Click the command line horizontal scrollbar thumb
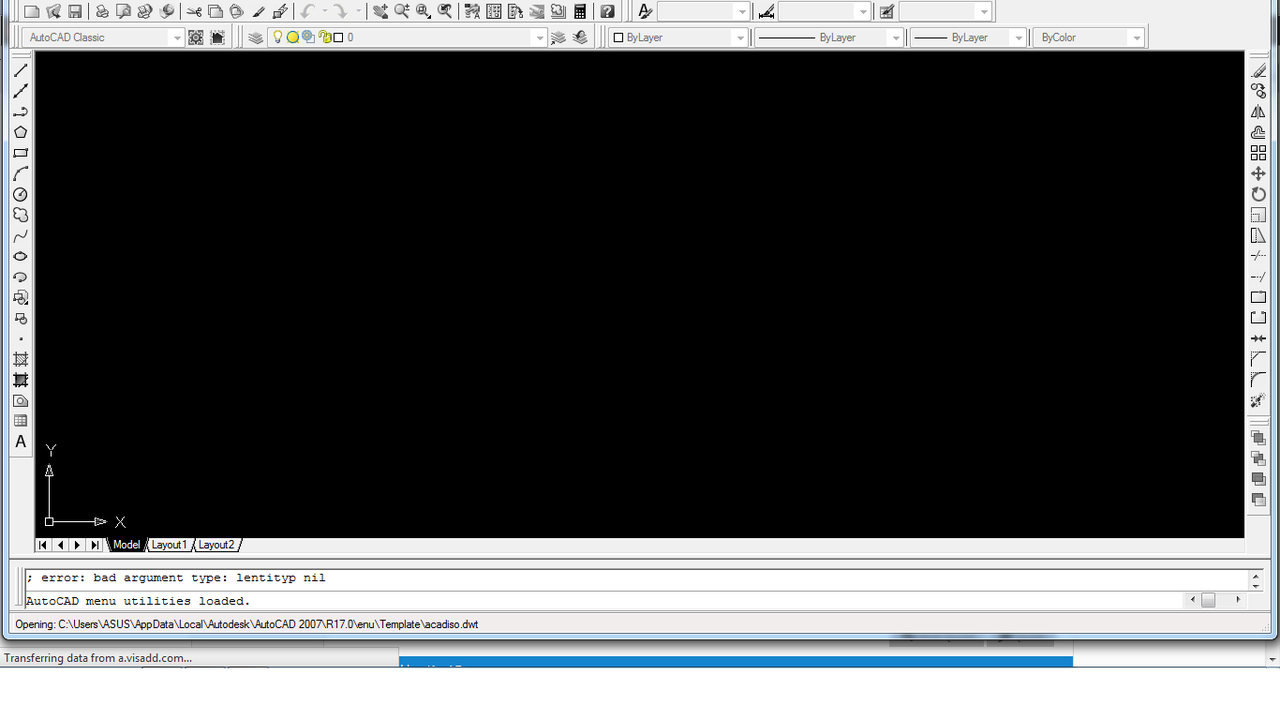Screen dimensions: 1280x720 tap(1208, 600)
